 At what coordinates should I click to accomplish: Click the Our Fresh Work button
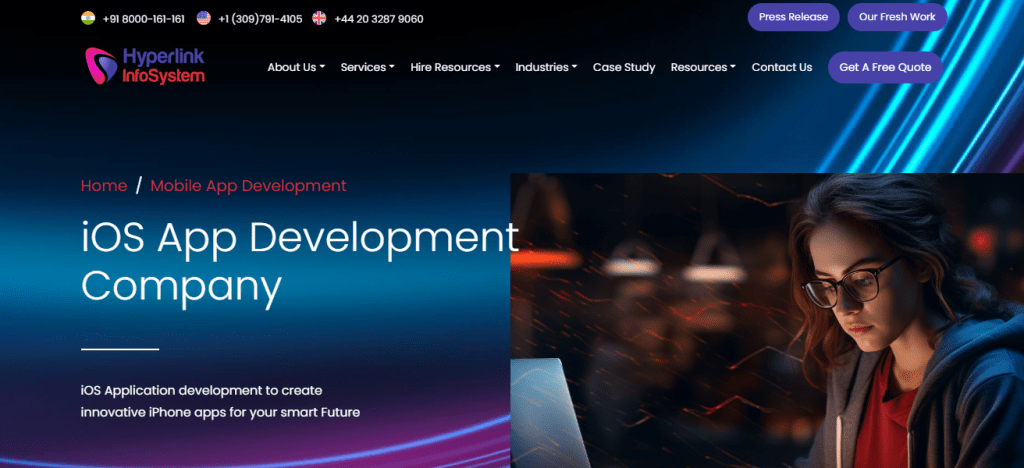click(x=897, y=17)
